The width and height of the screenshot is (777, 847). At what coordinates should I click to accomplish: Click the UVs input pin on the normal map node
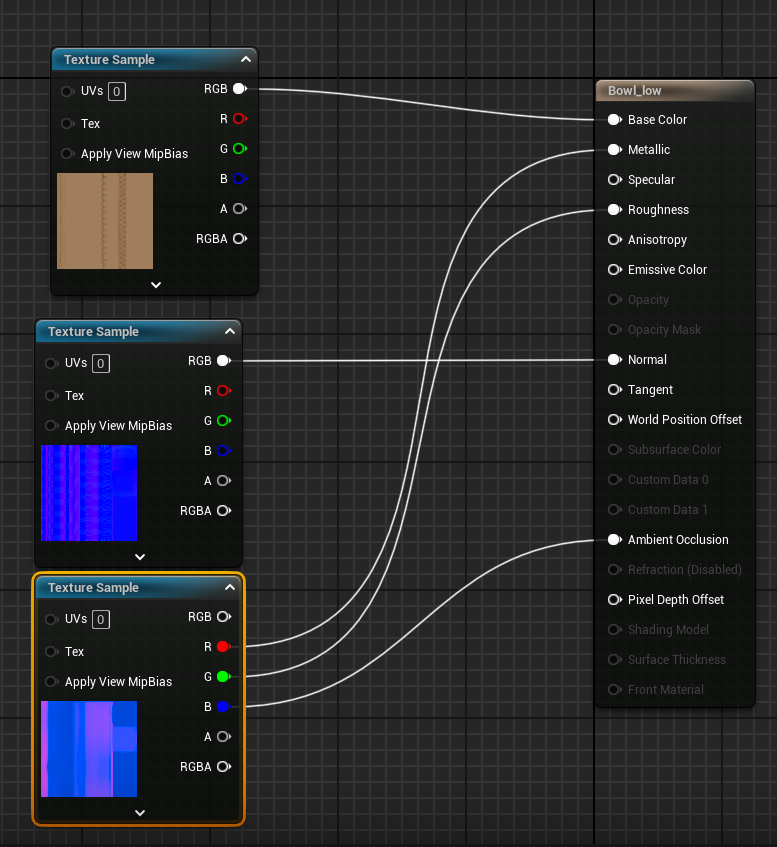tap(51, 364)
